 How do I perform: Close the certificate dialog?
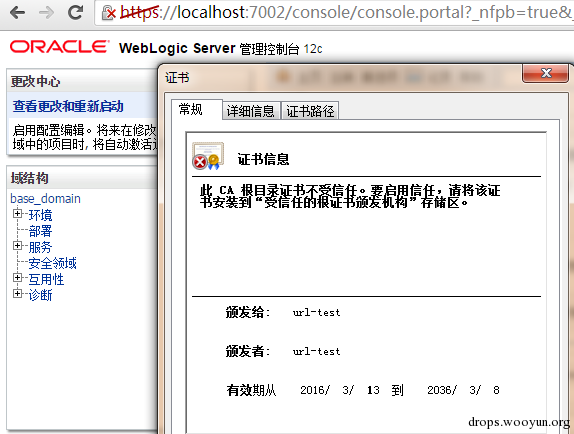[x=545, y=73]
